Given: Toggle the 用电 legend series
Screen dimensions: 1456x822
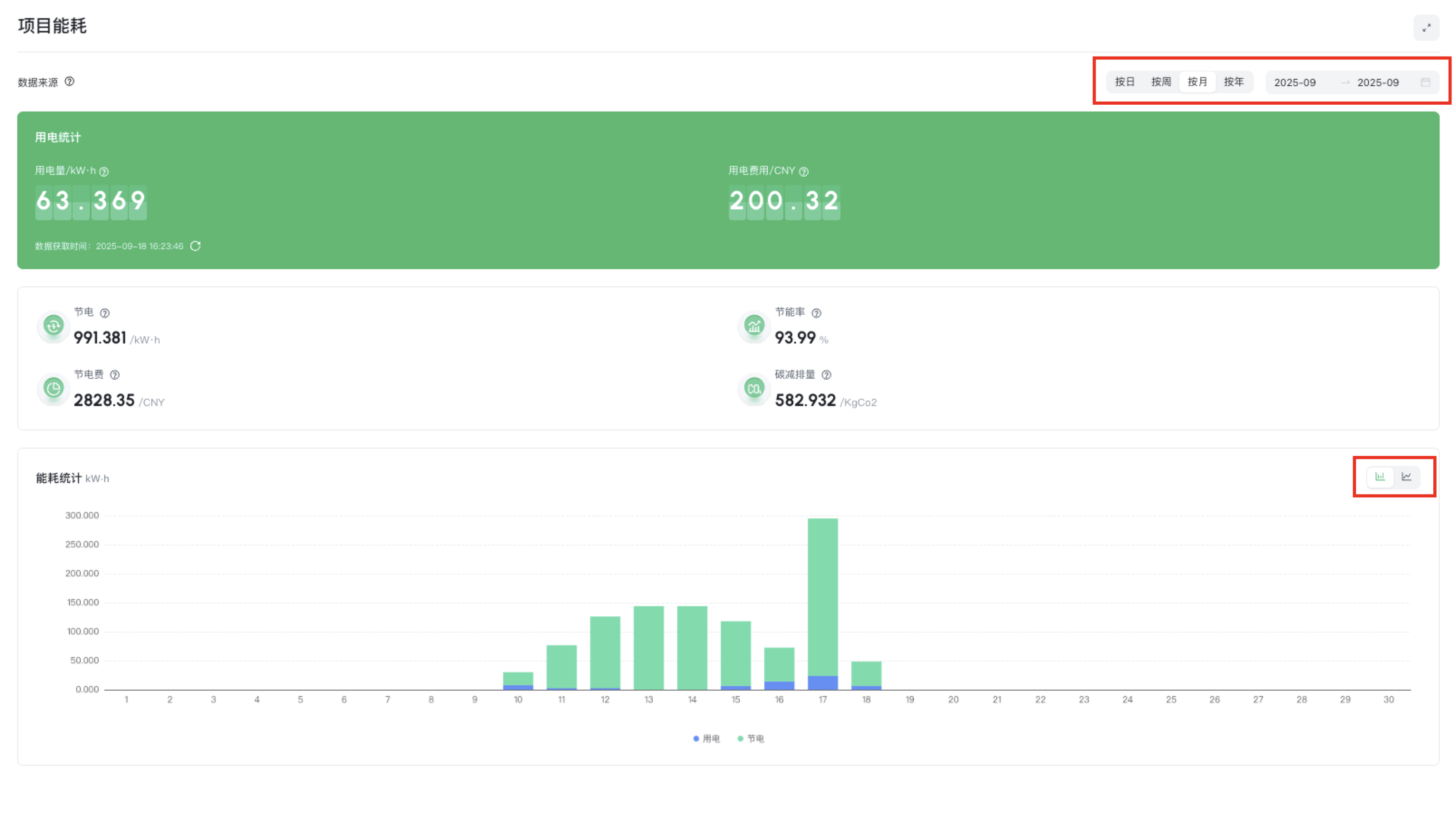Looking at the screenshot, I should coord(707,738).
